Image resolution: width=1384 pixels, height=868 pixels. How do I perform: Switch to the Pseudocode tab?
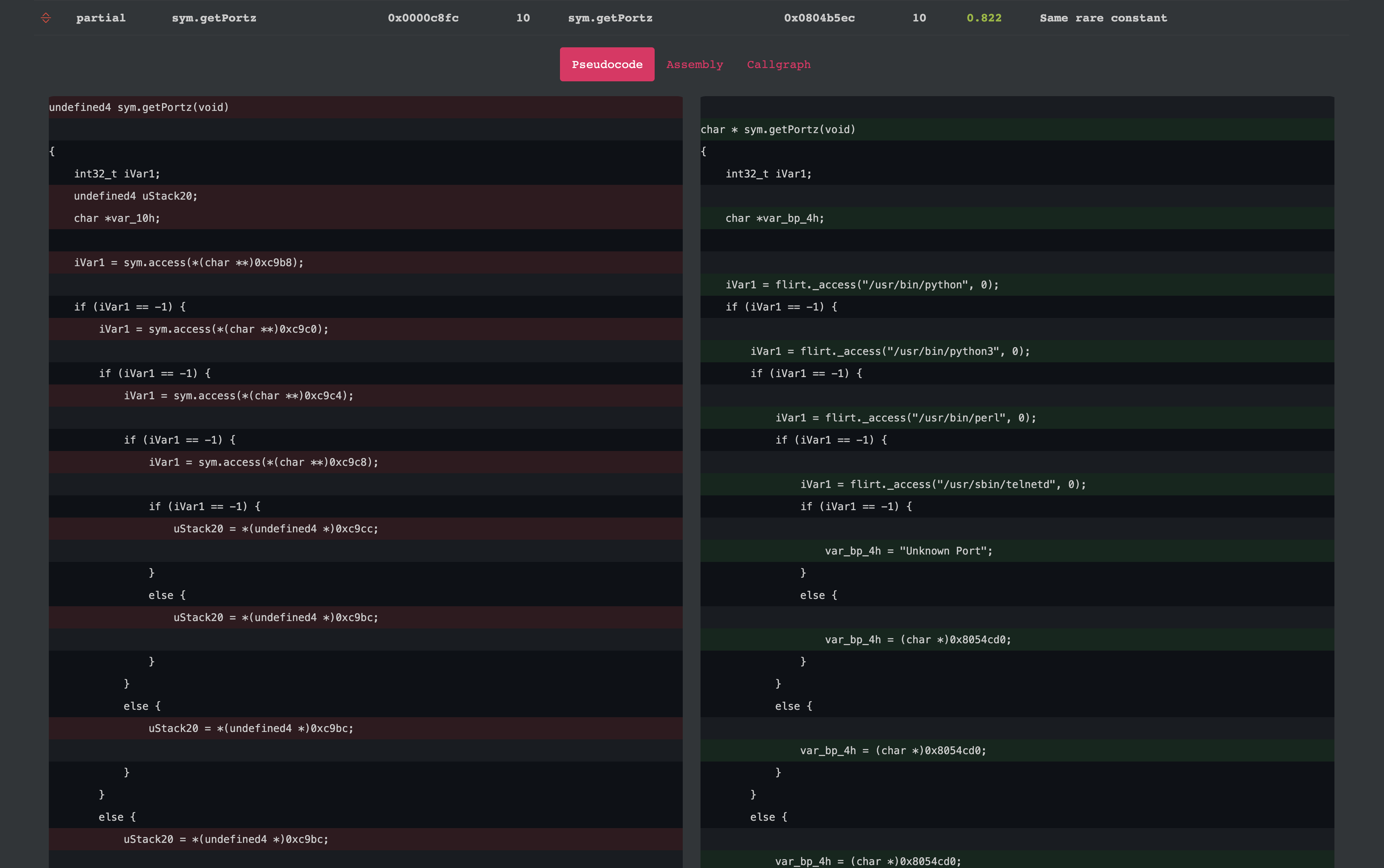607,64
